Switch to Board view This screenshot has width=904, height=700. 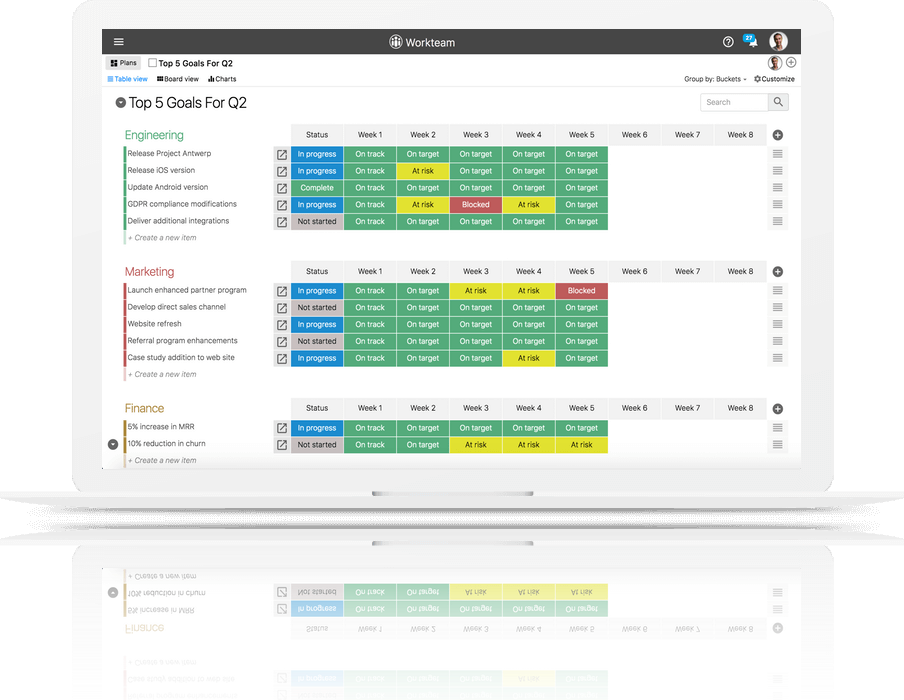(x=178, y=79)
